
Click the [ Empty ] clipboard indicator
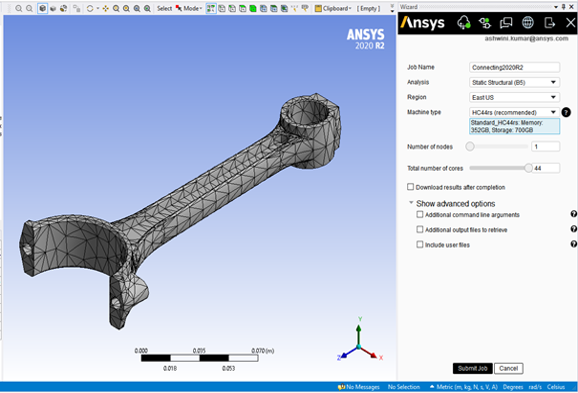[x=368, y=8]
